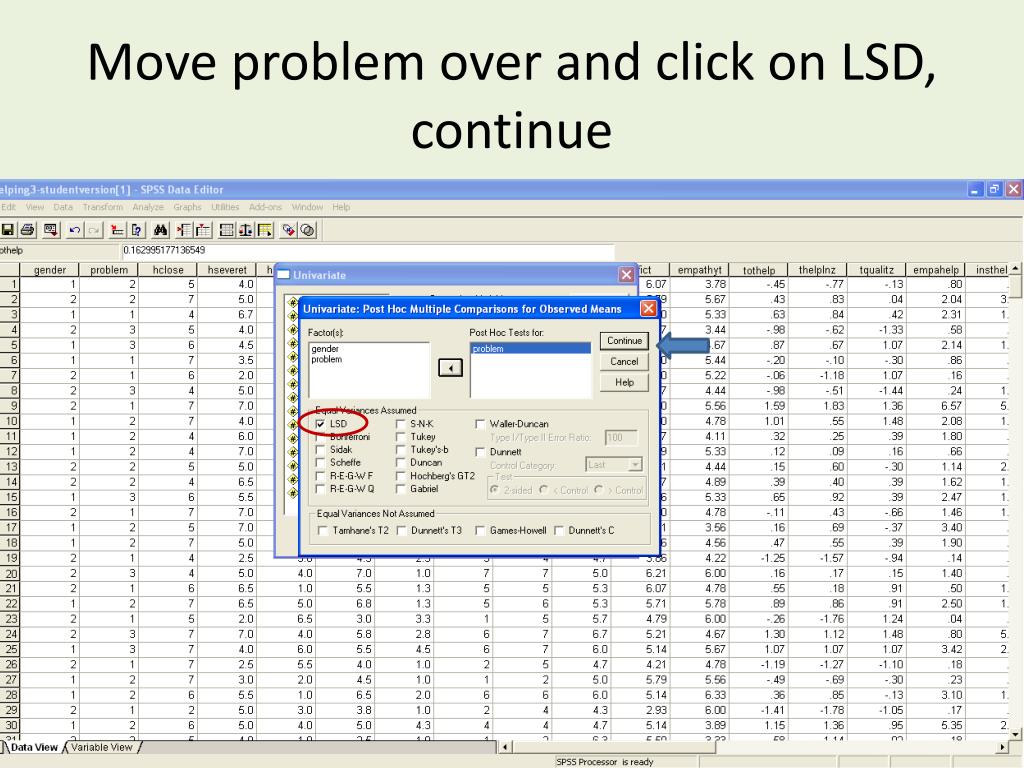Viewport: 1024px width, 768px height.
Task: Click the Insert Variable toolbar icon
Action: tap(203, 230)
